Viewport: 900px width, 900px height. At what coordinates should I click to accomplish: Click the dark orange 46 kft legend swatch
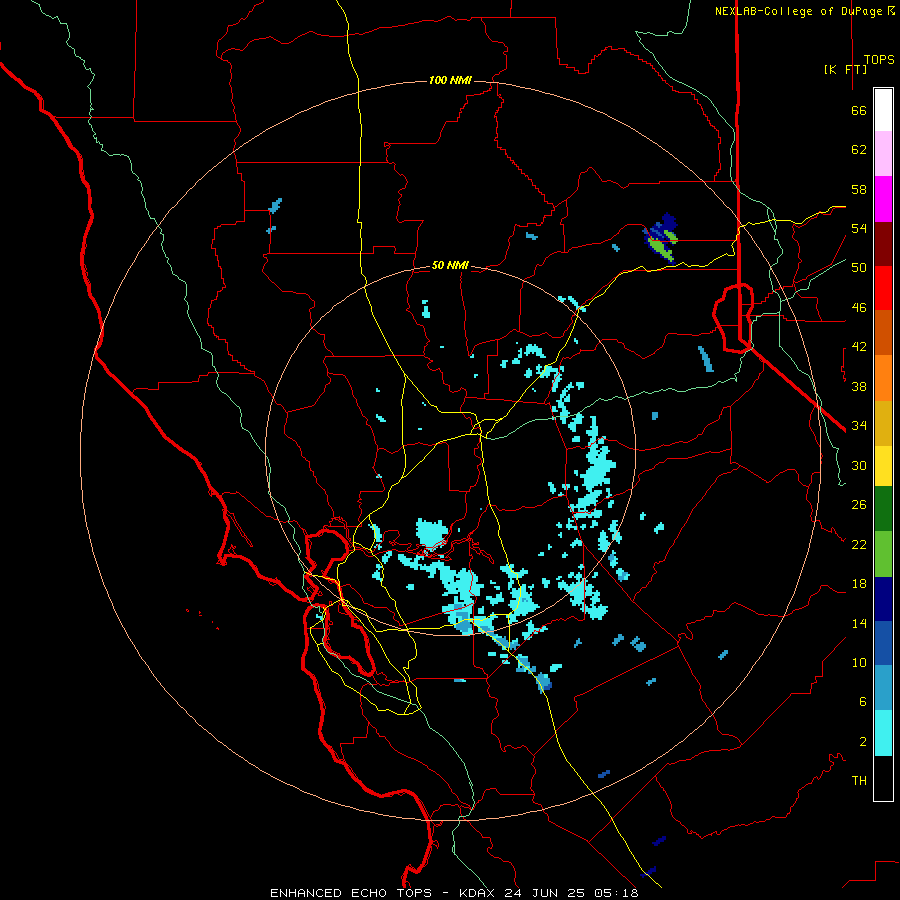pos(883,332)
